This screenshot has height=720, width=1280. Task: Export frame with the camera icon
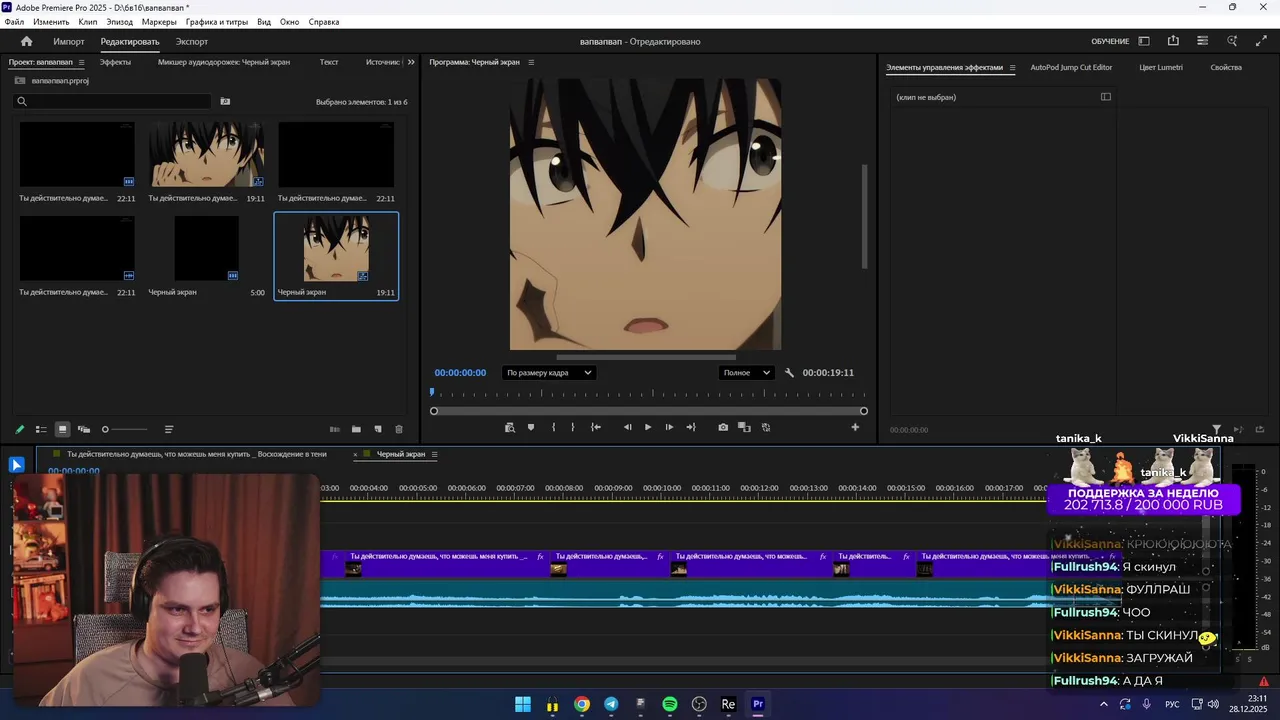(723, 427)
